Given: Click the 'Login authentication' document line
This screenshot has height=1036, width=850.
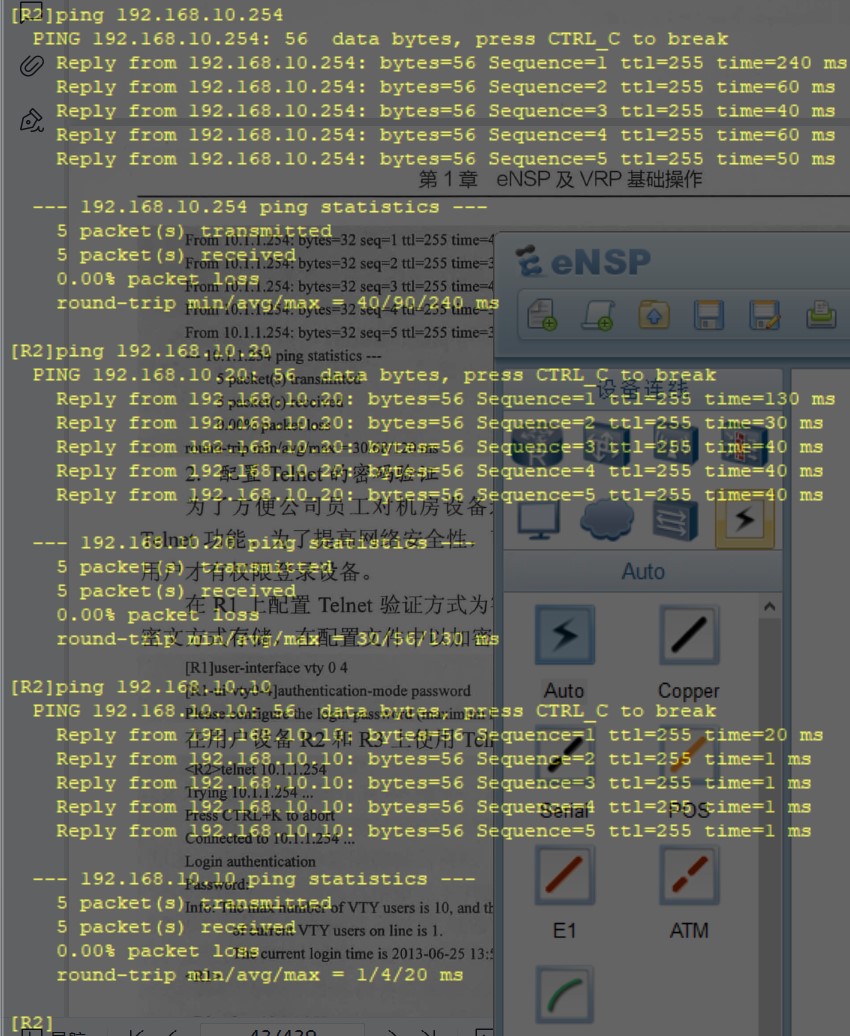Looking at the screenshot, I should click(250, 862).
